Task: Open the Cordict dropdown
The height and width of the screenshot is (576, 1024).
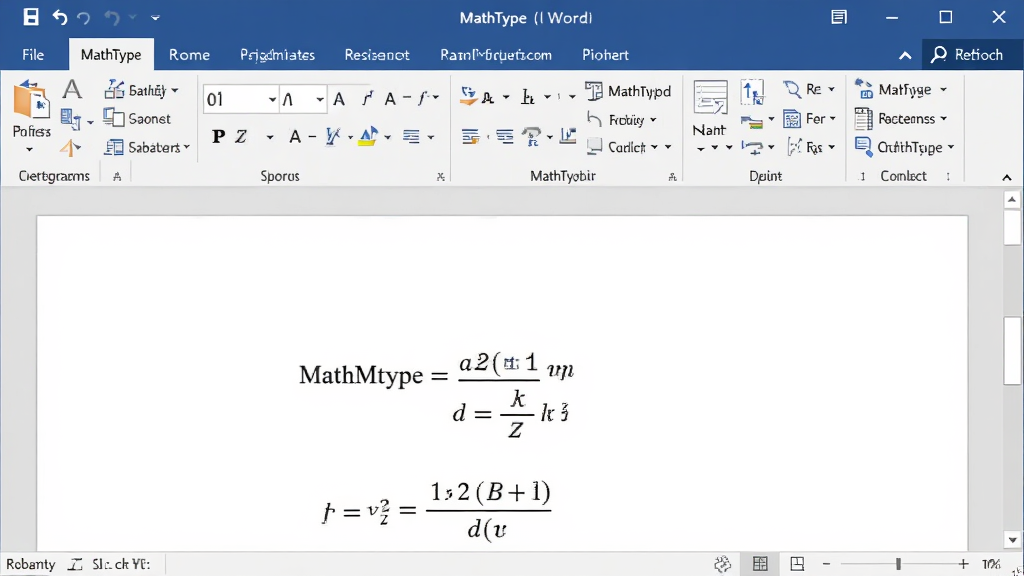Action: tap(629, 147)
